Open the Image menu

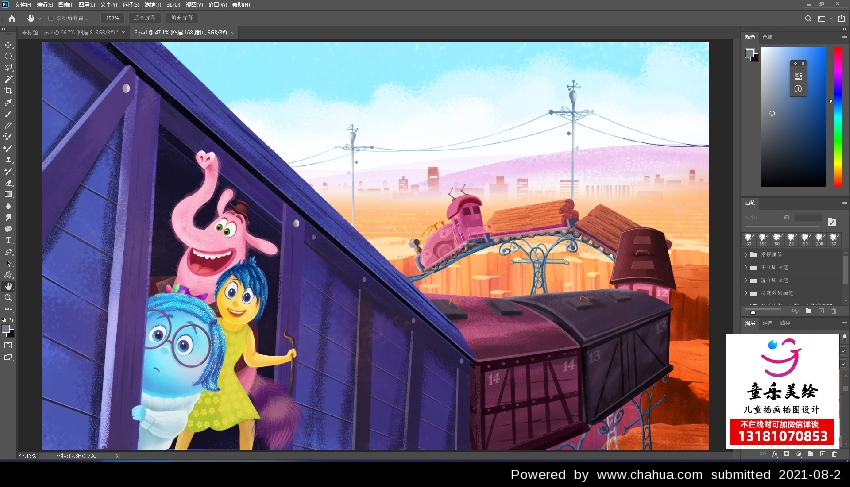click(x=65, y=4)
